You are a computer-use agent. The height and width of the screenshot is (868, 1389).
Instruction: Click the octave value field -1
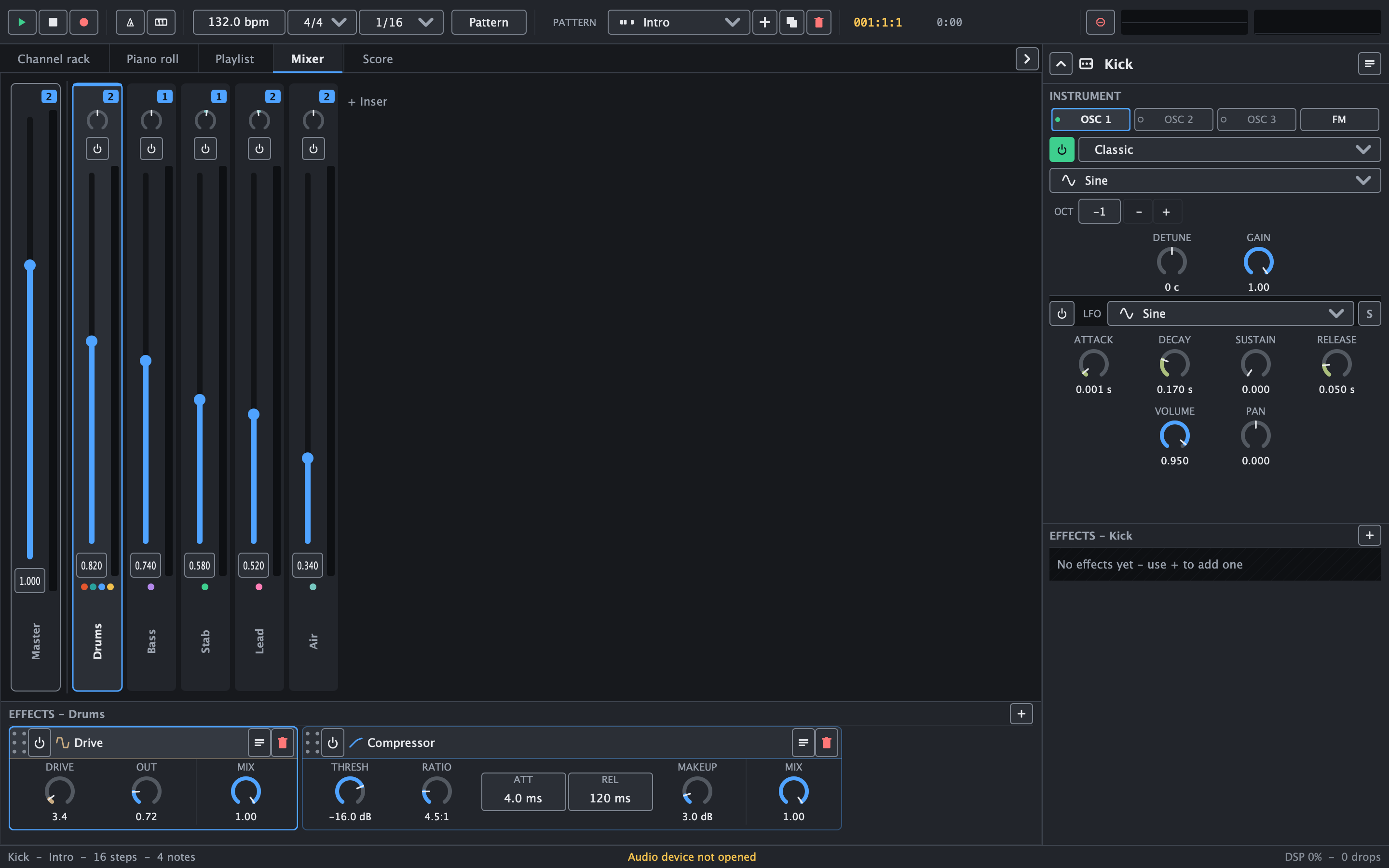[1099, 212]
